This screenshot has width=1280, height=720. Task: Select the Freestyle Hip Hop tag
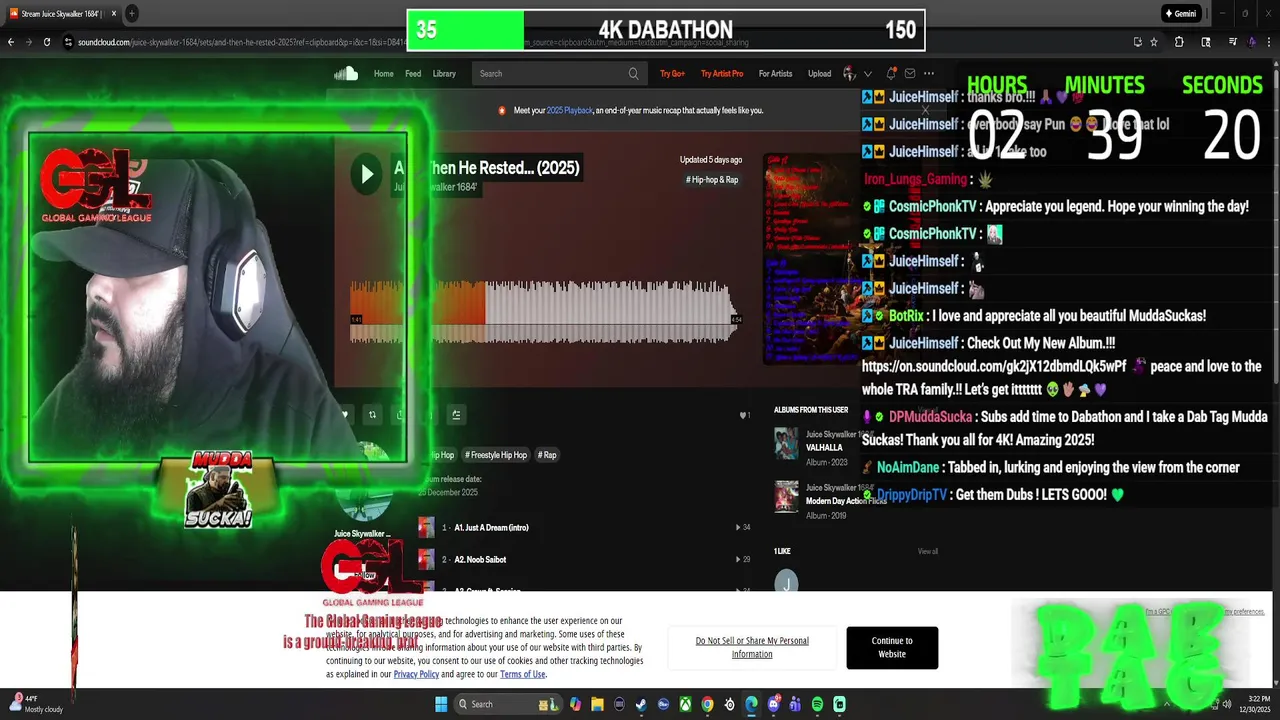496,455
